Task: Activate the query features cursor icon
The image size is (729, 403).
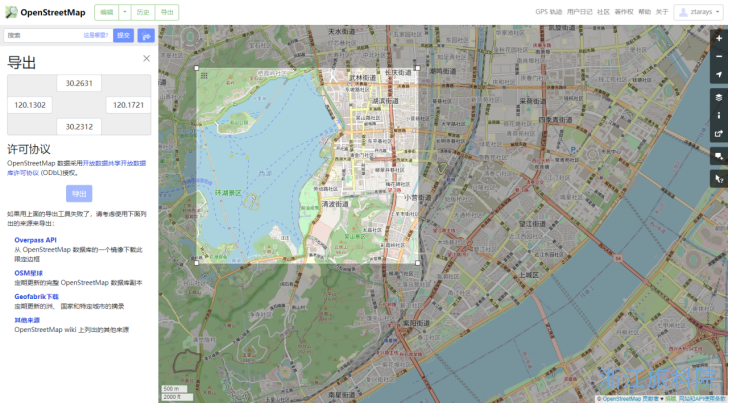Action: pos(719,179)
